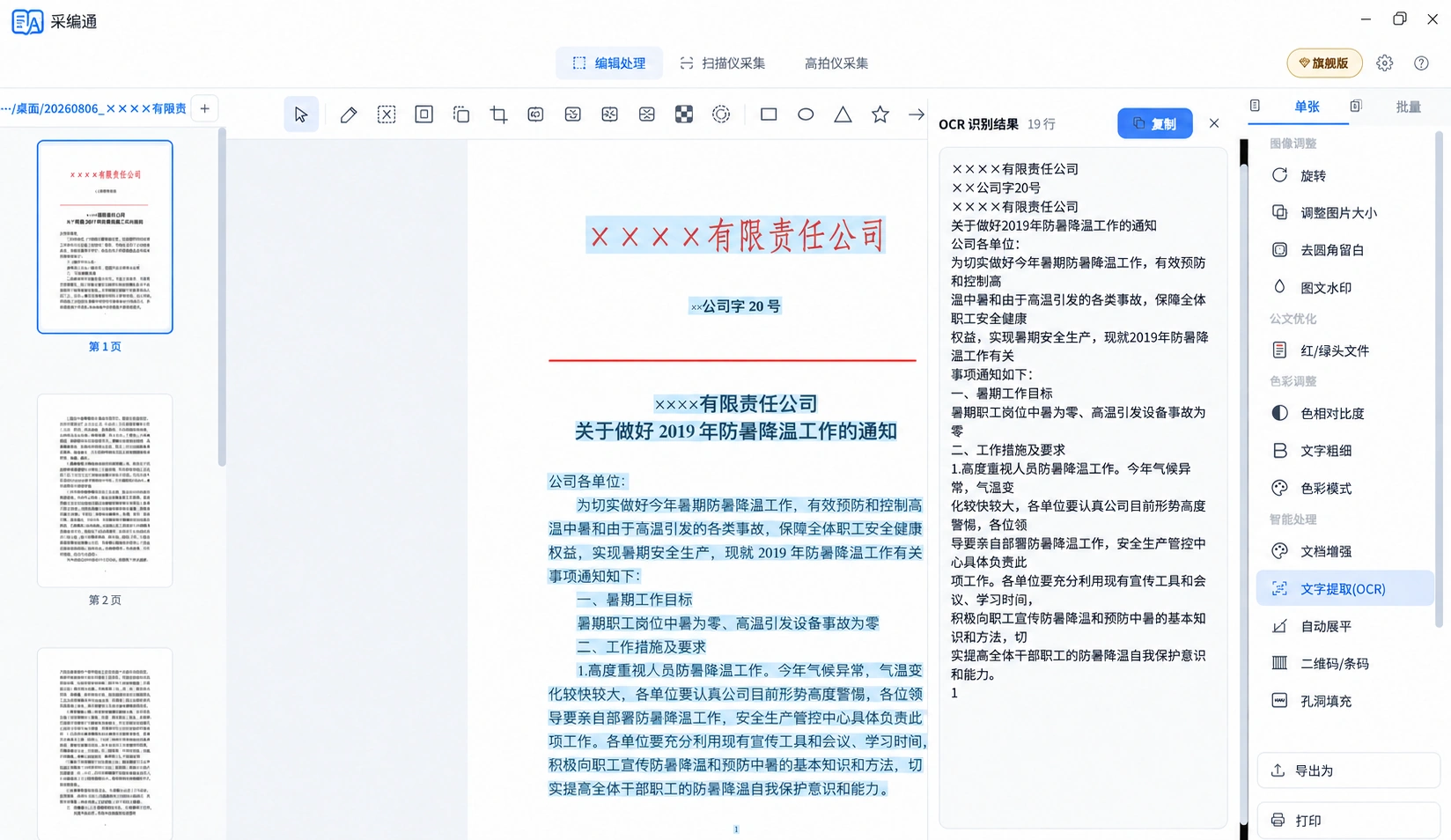Select the dashed circle stamp tool
Screen dimensions: 1451x840
pyautogui.click(x=721, y=114)
